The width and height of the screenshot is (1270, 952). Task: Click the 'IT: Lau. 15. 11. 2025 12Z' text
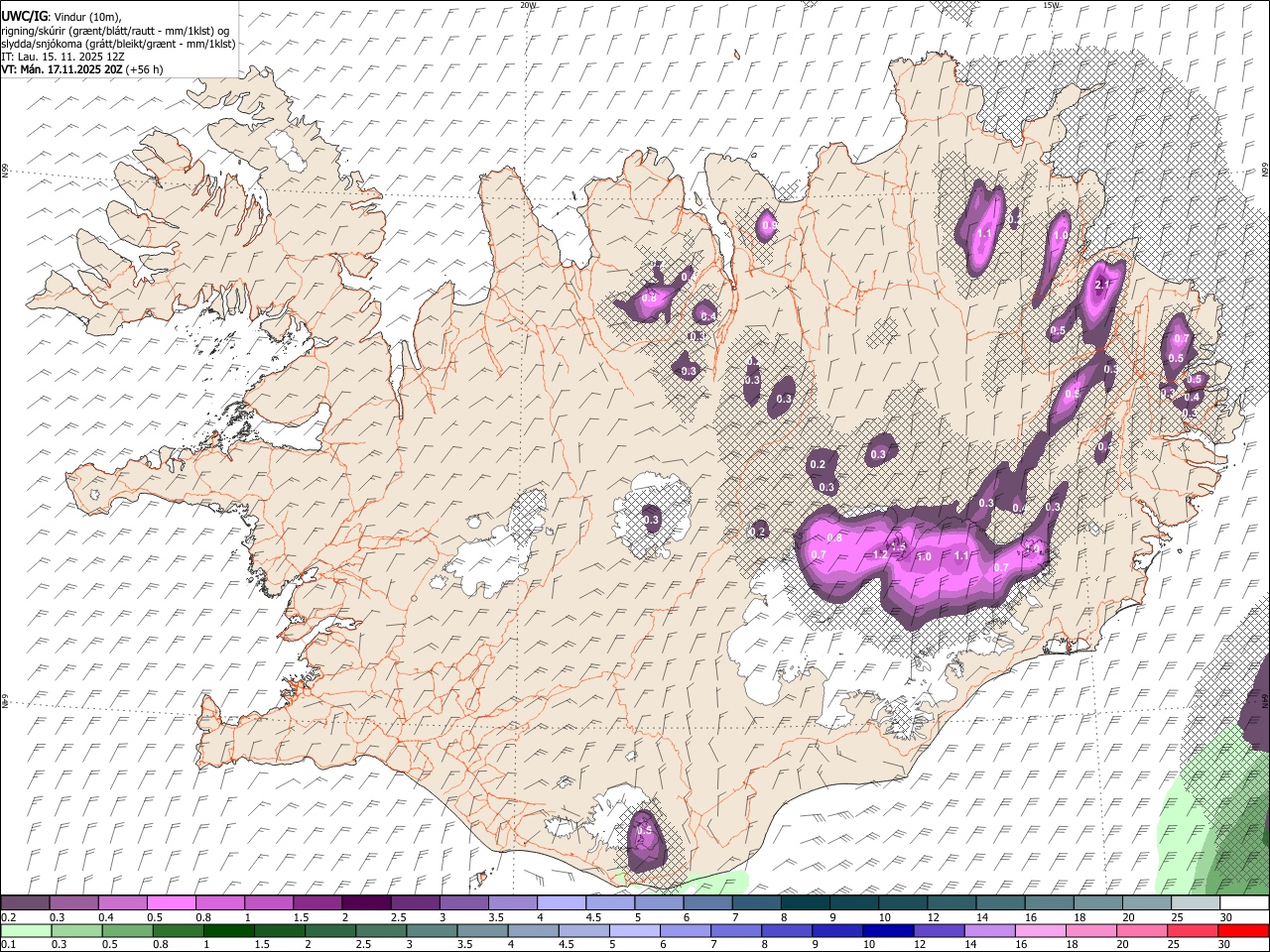point(63,57)
